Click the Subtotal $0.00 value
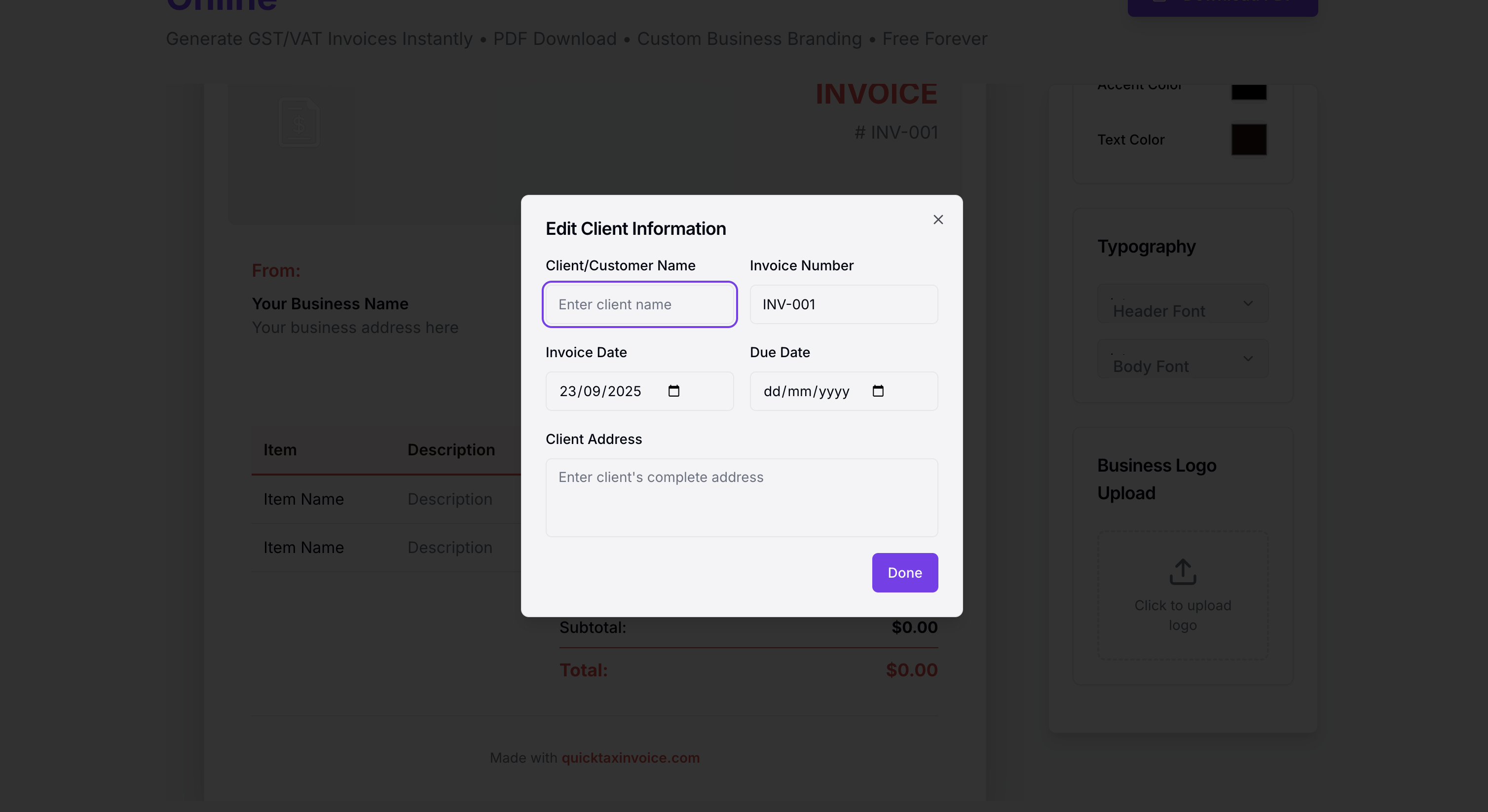 [x=914, y=627]
